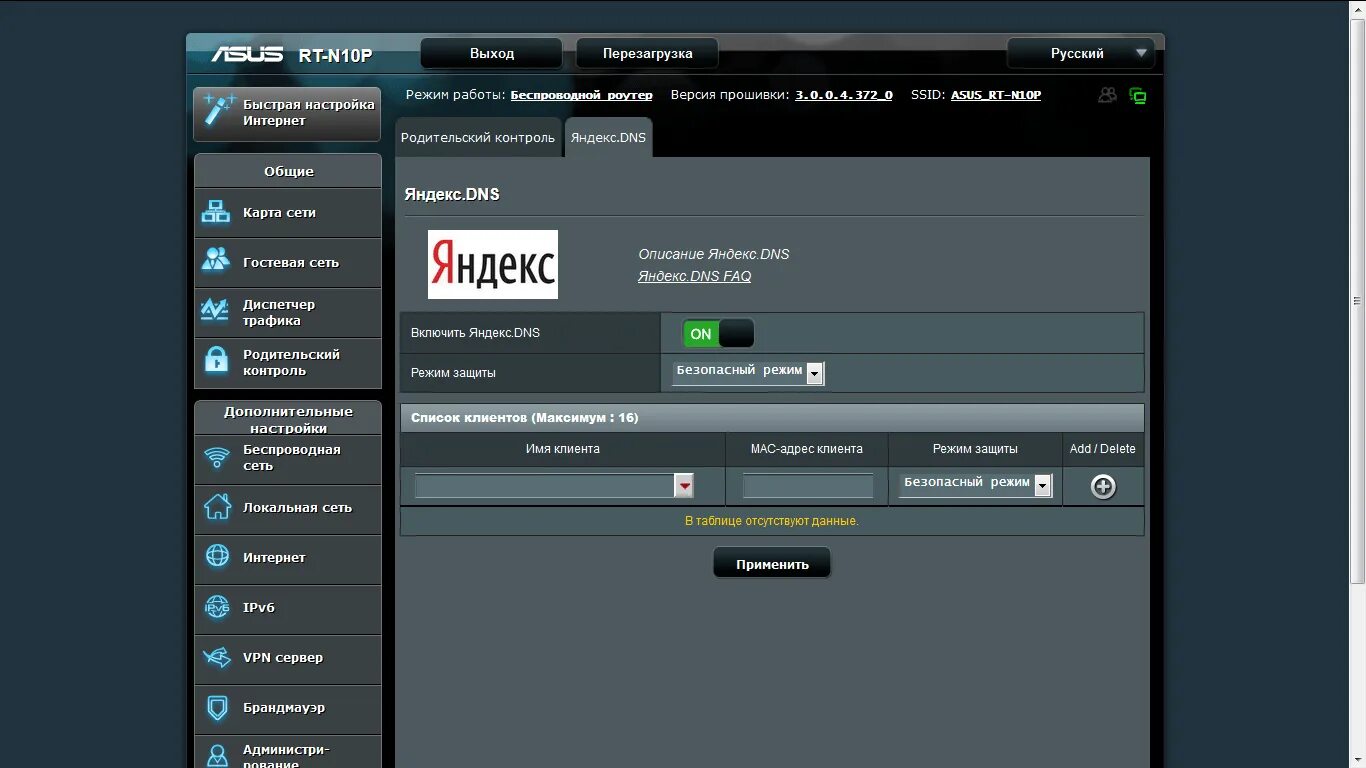The image size is (1366, 768).
Task: Click Быстрая настройка Интернет button
Action: 288,113
